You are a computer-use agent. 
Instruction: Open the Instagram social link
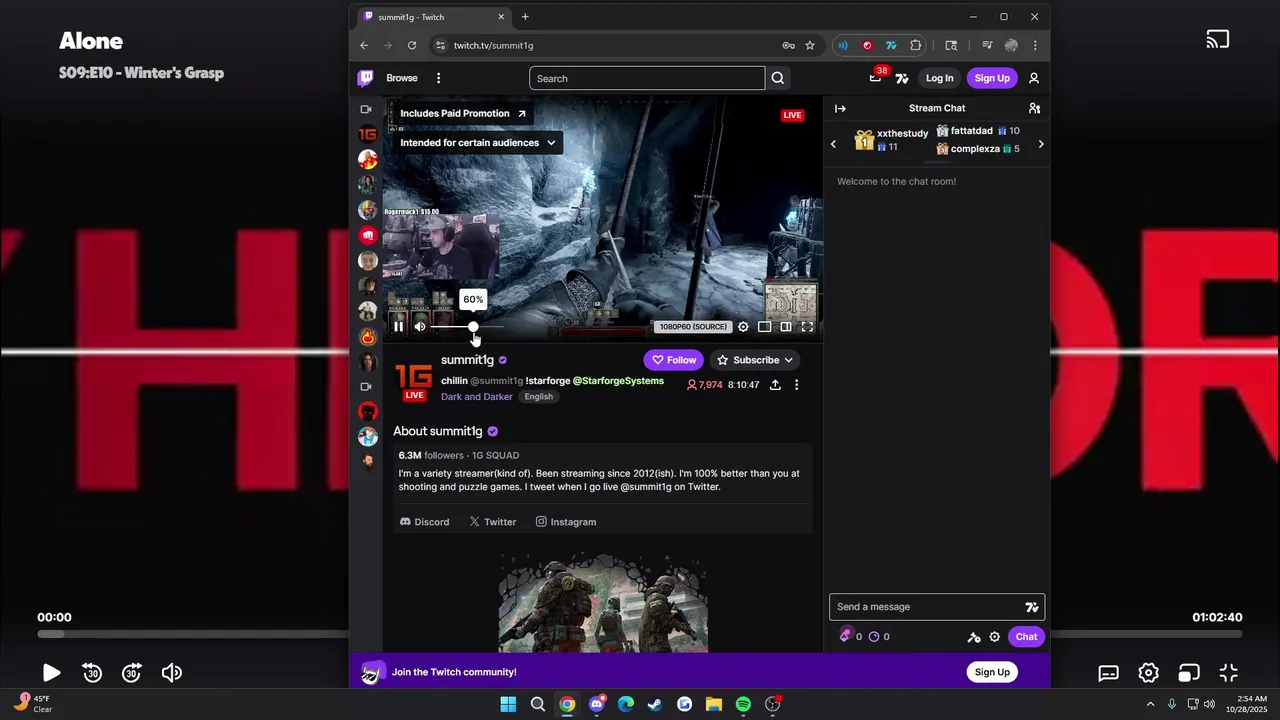(x=566, y=522)
